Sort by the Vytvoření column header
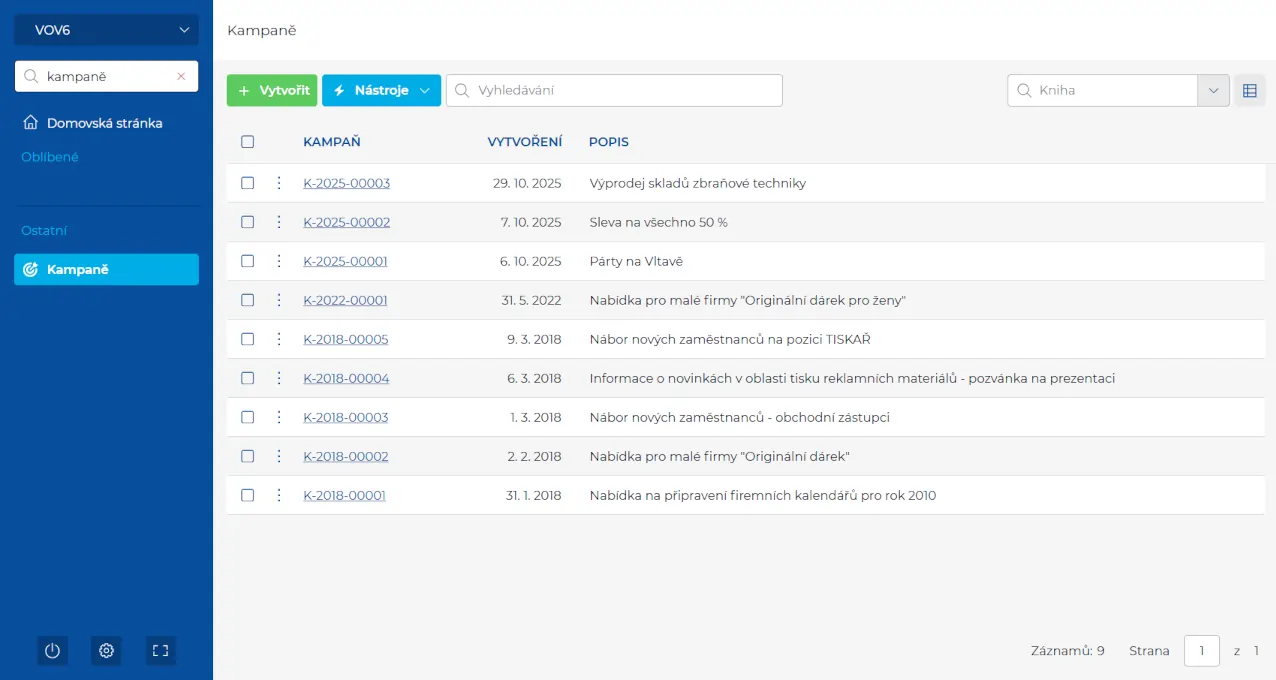Screen dimensions: 1276x680 point(524,142)
